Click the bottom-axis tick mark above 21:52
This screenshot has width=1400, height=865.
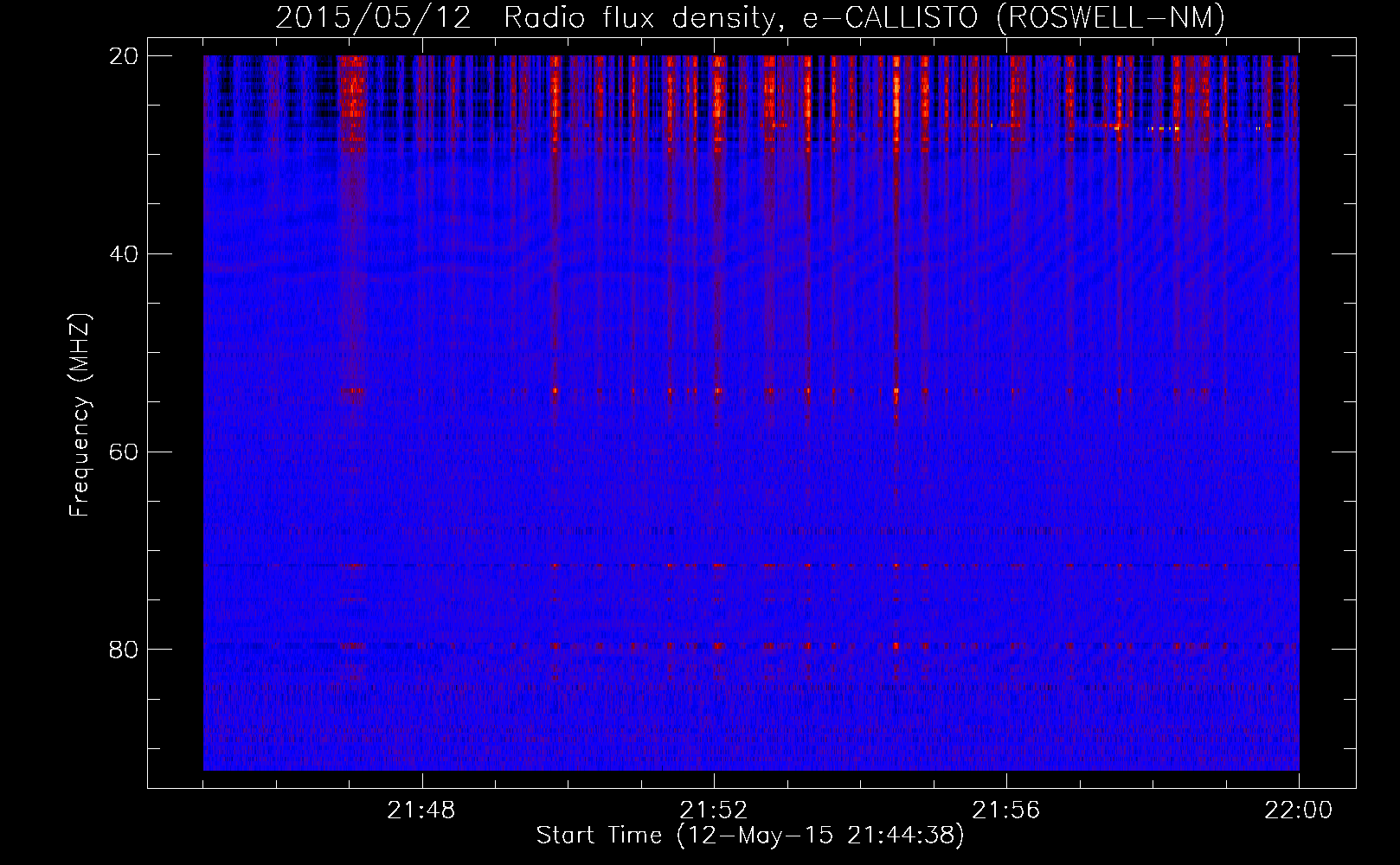coord(715,779)
